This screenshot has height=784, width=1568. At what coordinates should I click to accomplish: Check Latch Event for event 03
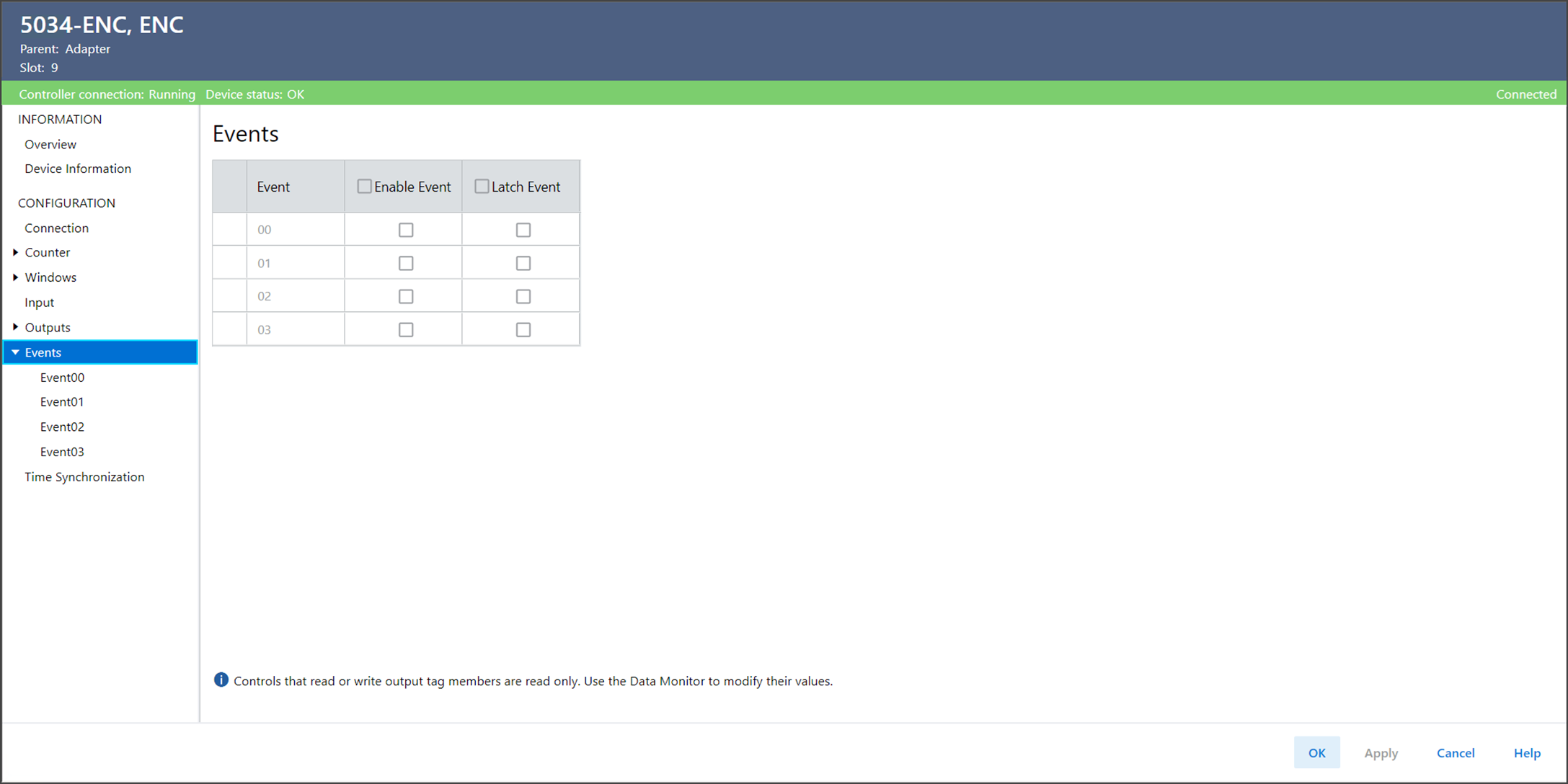[x=523, y=329]
